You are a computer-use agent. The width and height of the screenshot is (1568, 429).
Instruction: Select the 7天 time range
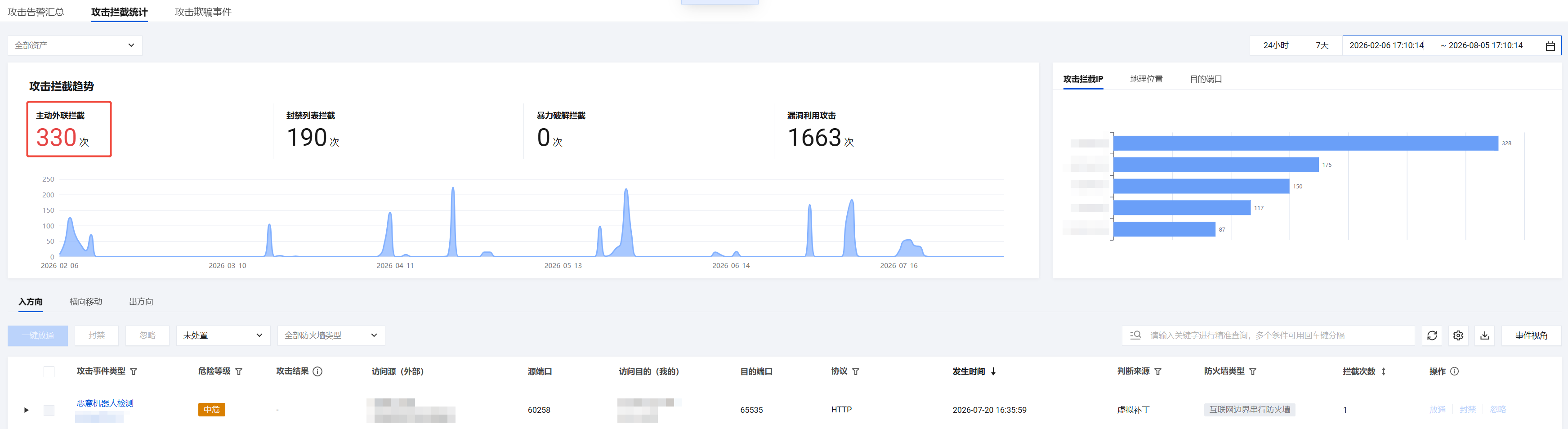coord(1322,45)
